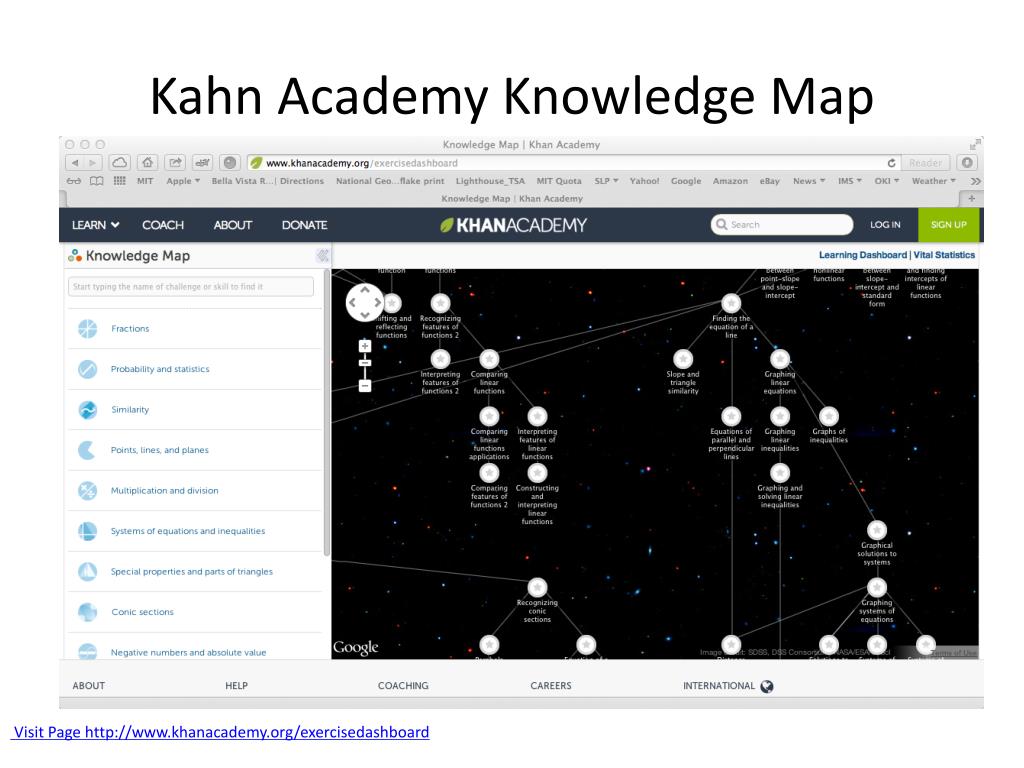The width and height of the screenshot is (1024, 768).
Task: Show more bookmarks with the overflow chevron
Action: 976,181
